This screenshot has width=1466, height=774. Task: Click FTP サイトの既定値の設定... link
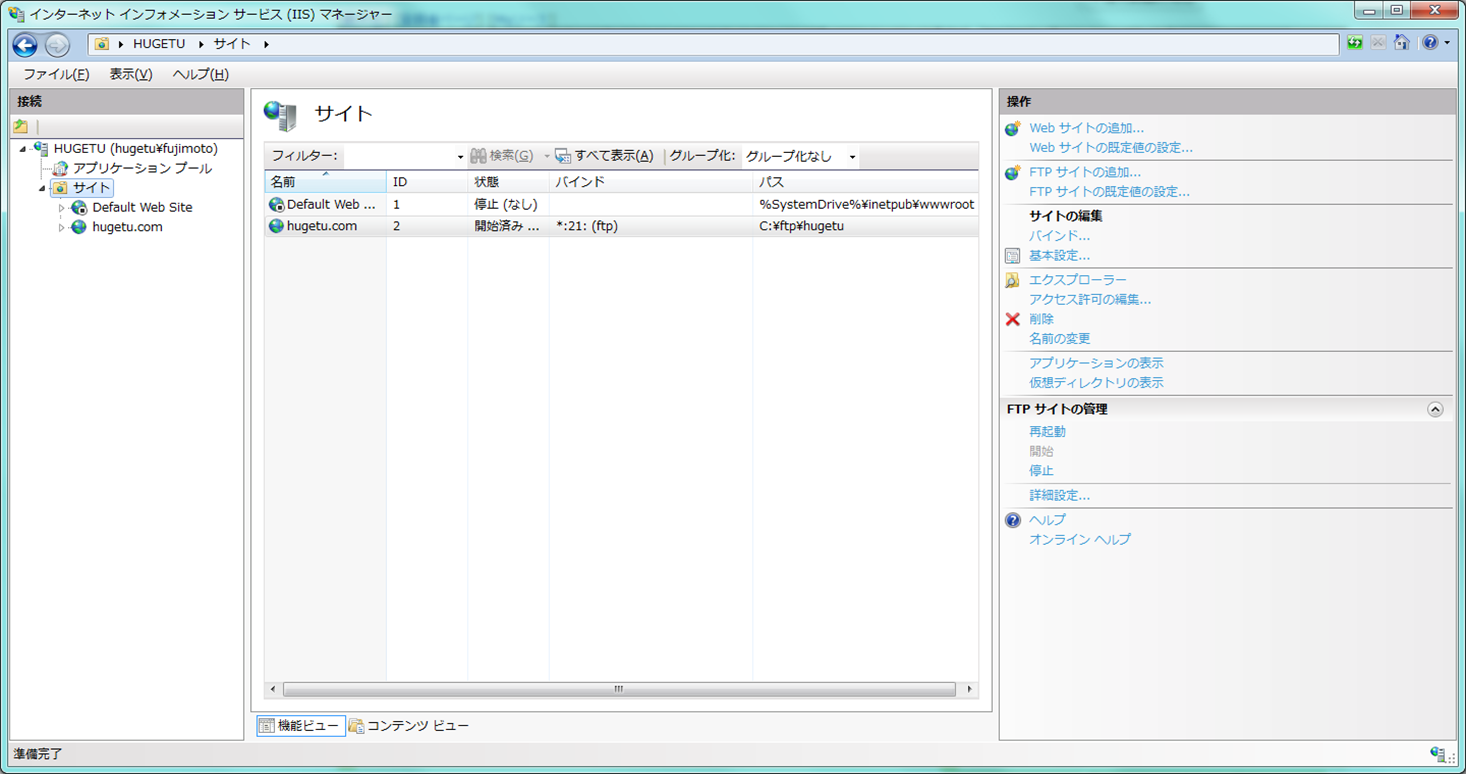(x=1109, y=192)
